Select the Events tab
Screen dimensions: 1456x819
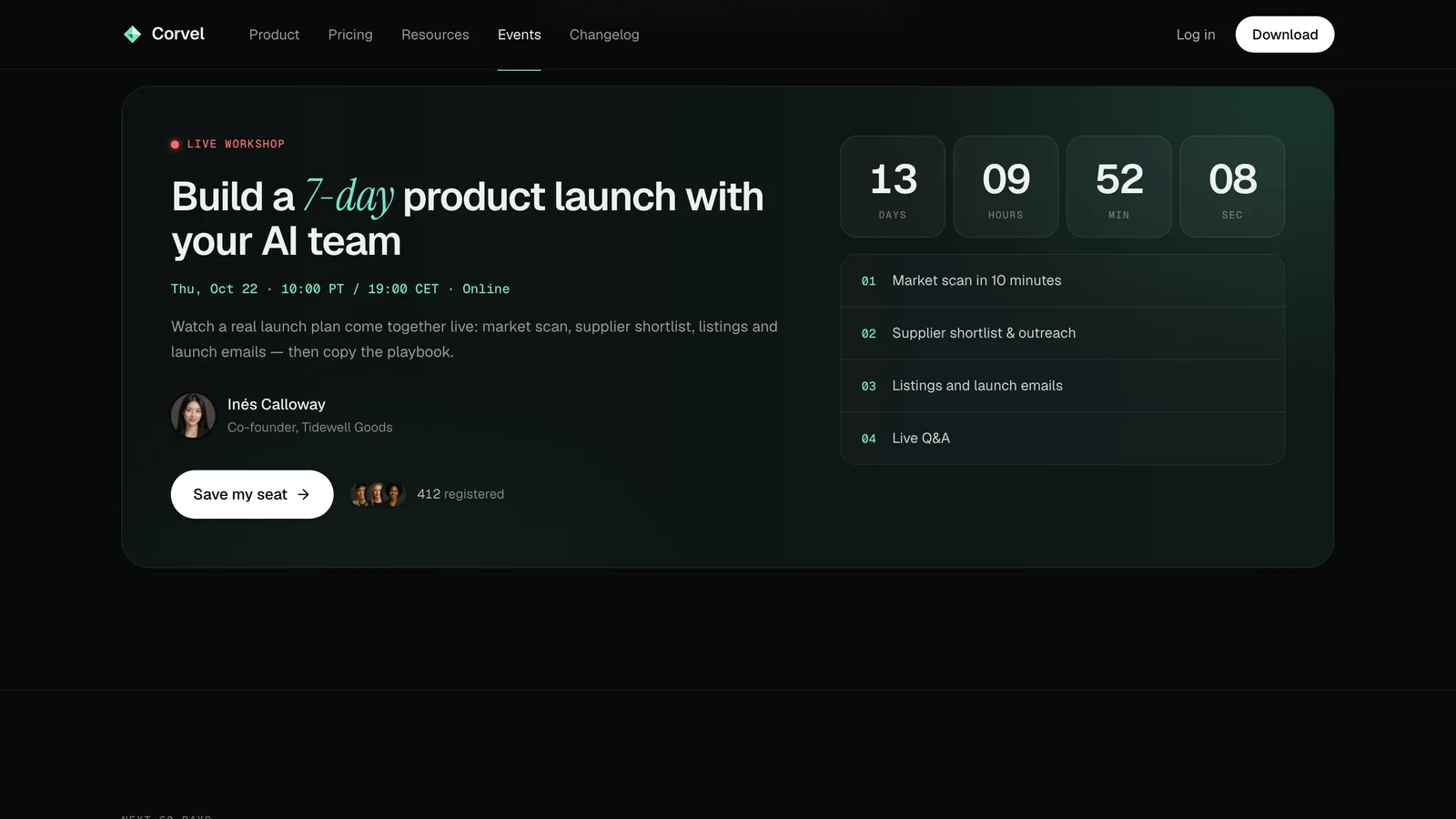click(519, 35)
